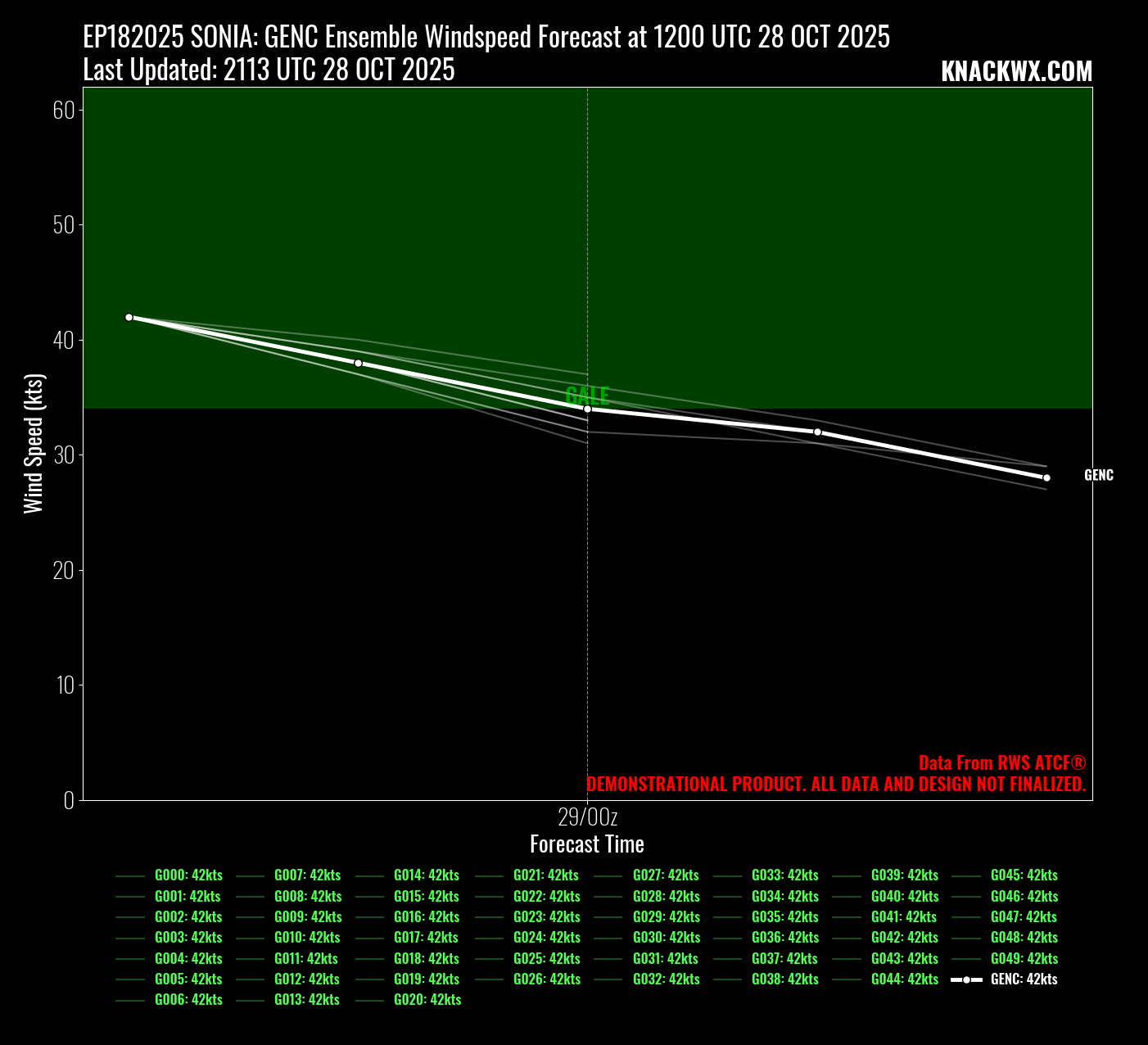Select the GENC data point at 38 kts
Image resolution: width=1148 pixels, height=1045 pixels.
coord(358,363)
